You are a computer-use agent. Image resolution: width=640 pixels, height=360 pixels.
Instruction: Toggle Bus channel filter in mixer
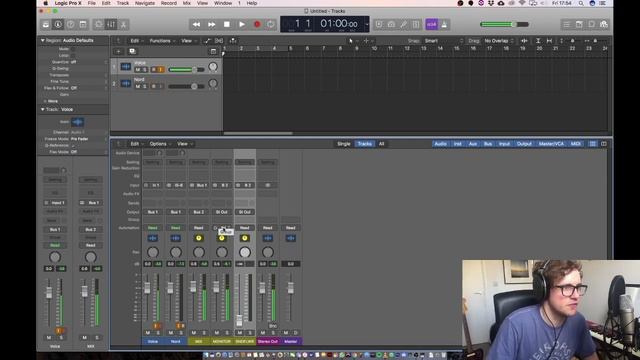click(488, 144)
